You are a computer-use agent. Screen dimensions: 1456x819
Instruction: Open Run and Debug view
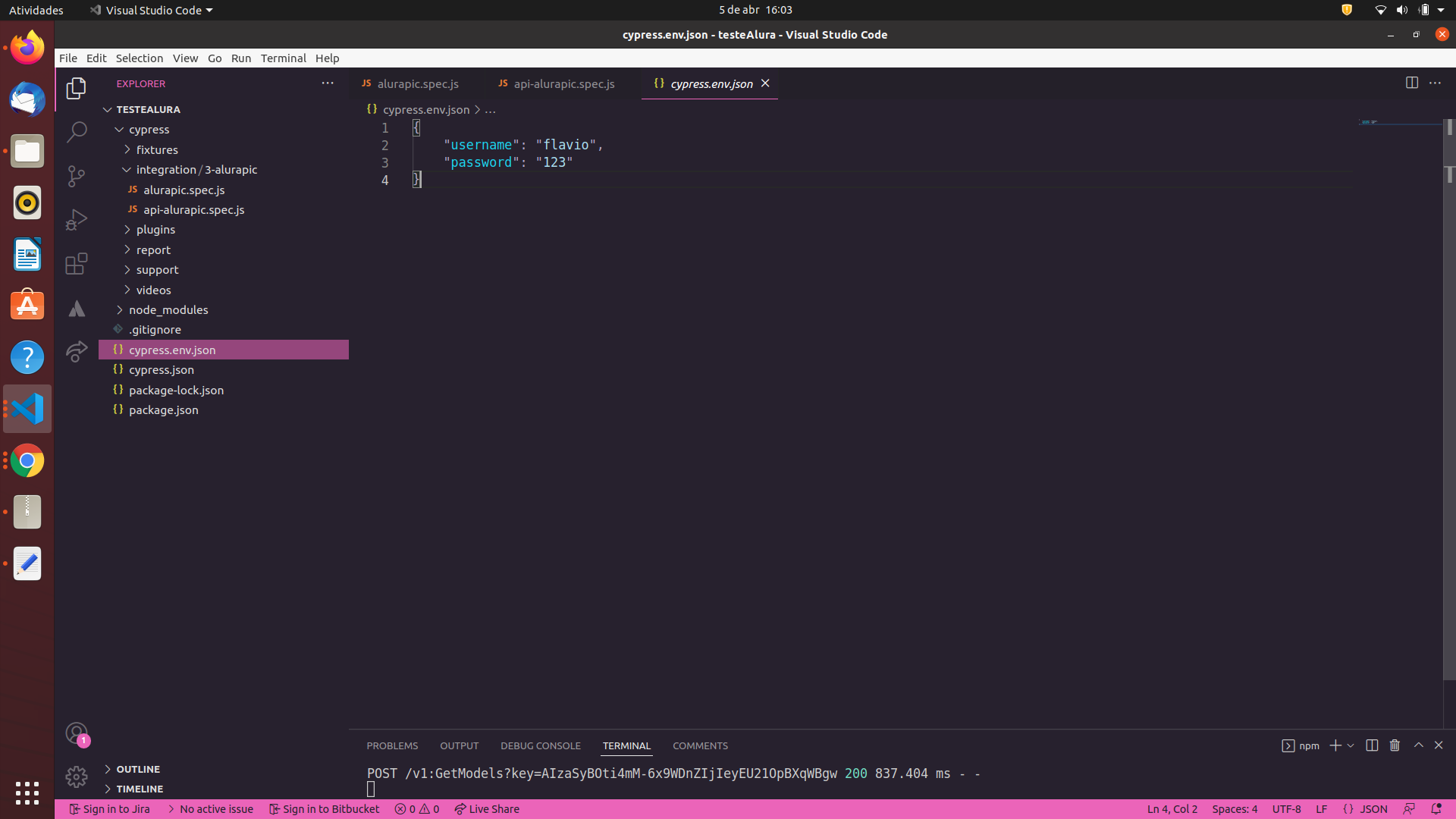76,220
